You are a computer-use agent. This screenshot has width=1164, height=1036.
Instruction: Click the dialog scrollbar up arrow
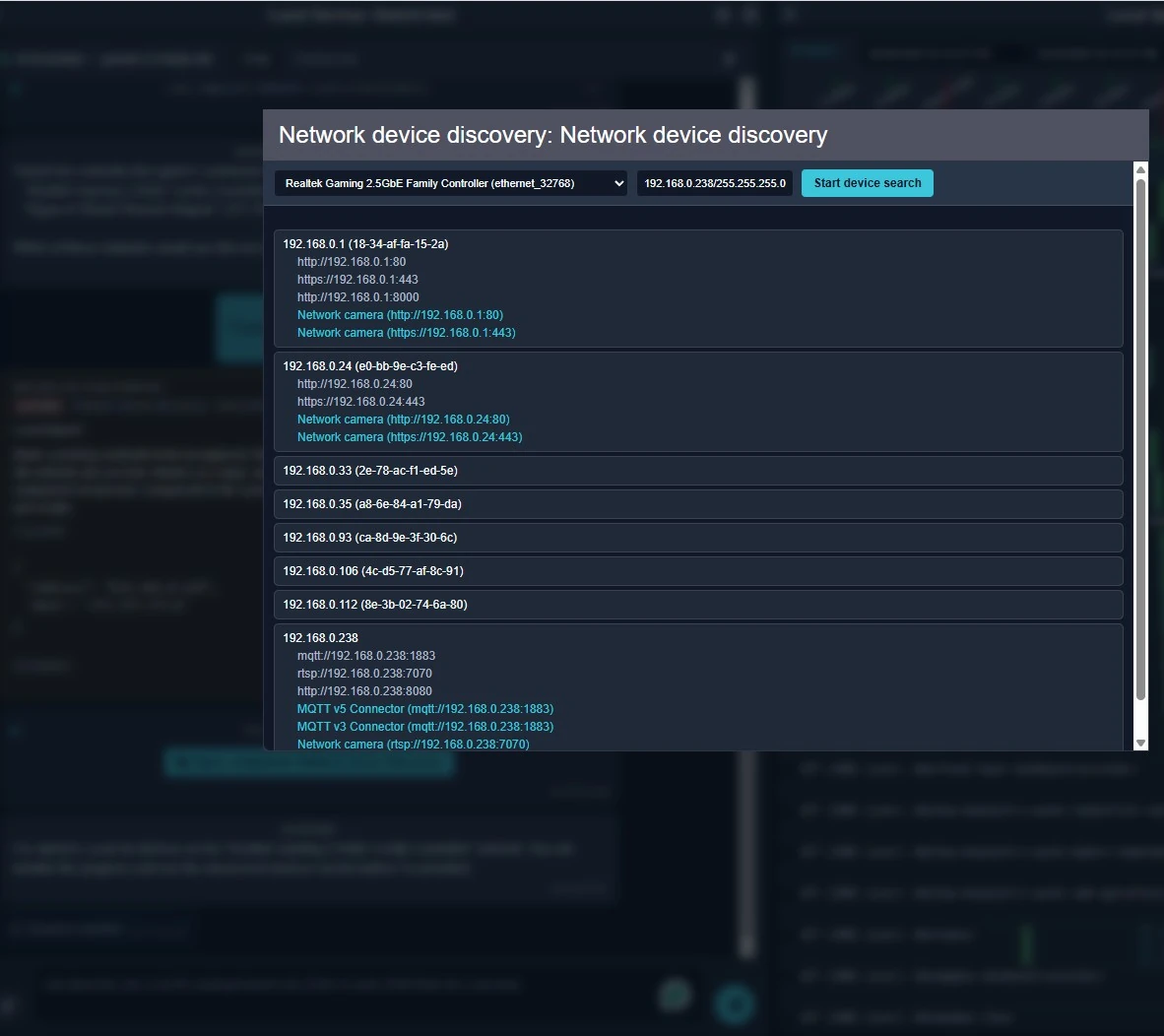[1141, 169]
